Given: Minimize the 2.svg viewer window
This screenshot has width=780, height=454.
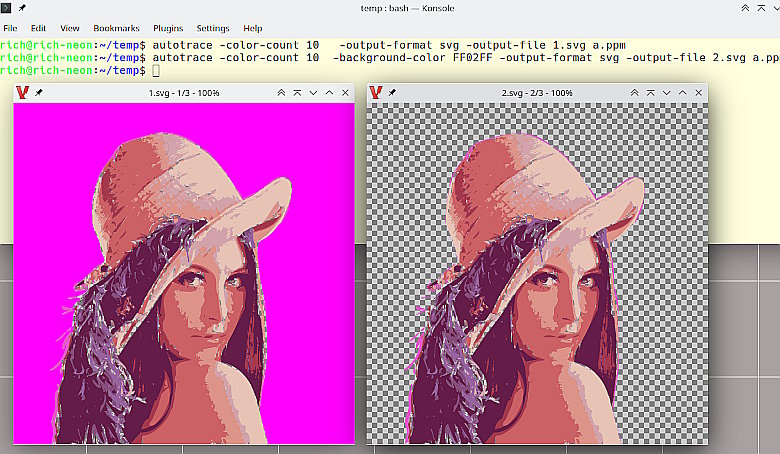Looking at the screenshot, I should [666, 92].
